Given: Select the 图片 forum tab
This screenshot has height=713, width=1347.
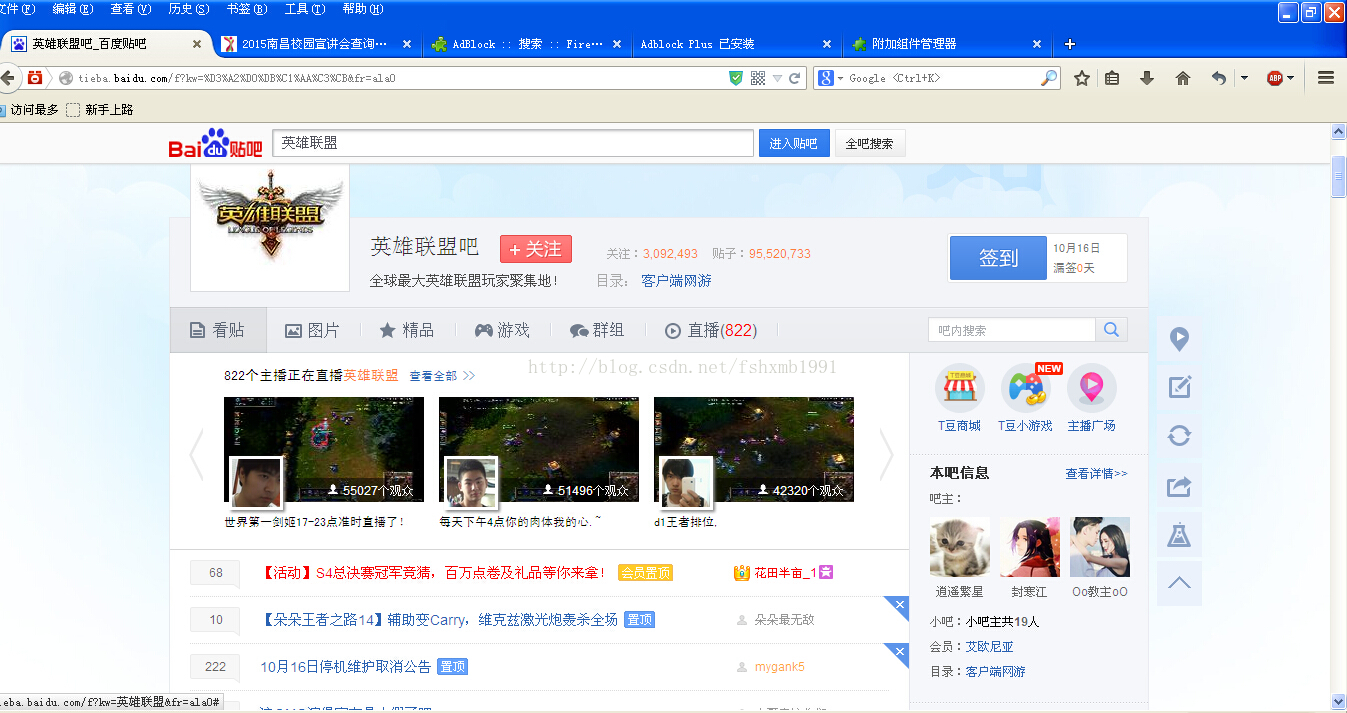Looking at the screenshot, I should coord(312,330).
